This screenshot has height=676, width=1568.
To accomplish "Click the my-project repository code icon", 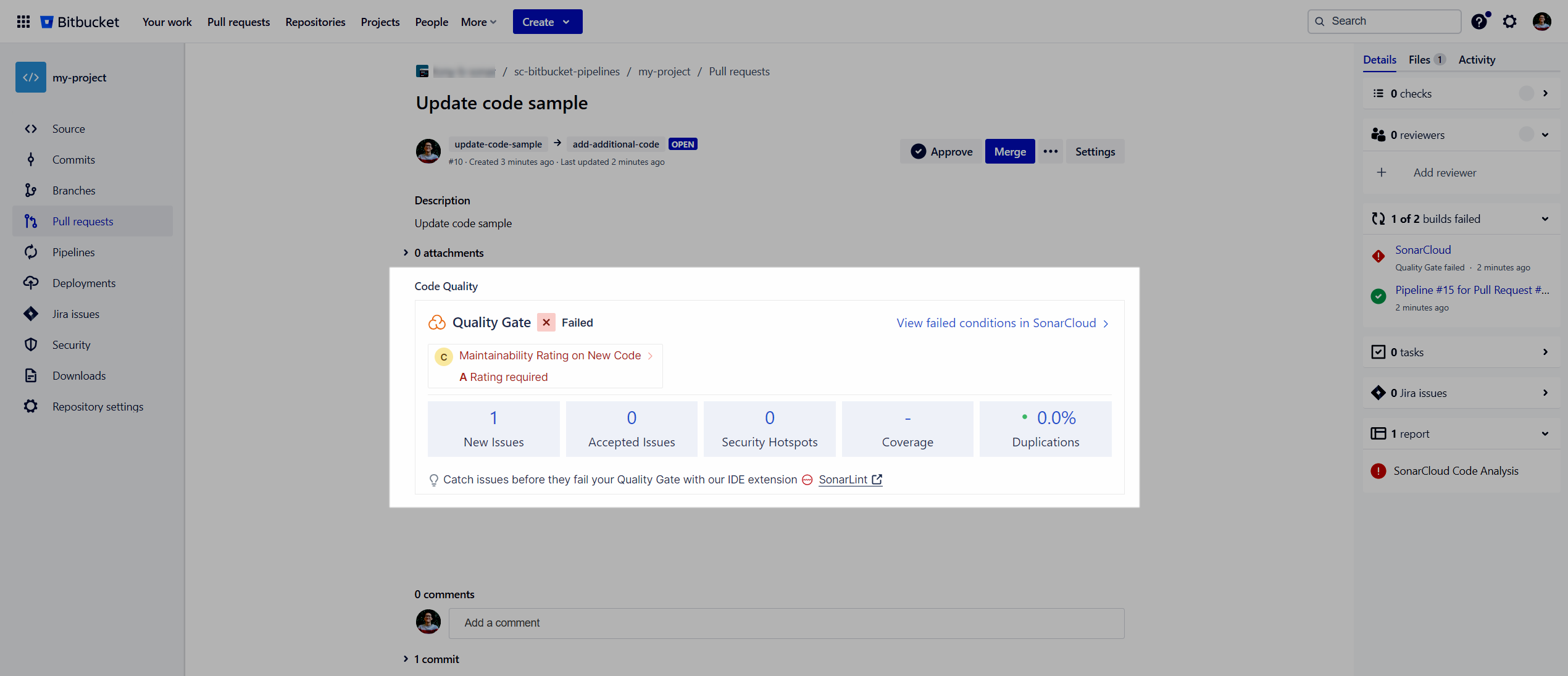I will (31, 77).
